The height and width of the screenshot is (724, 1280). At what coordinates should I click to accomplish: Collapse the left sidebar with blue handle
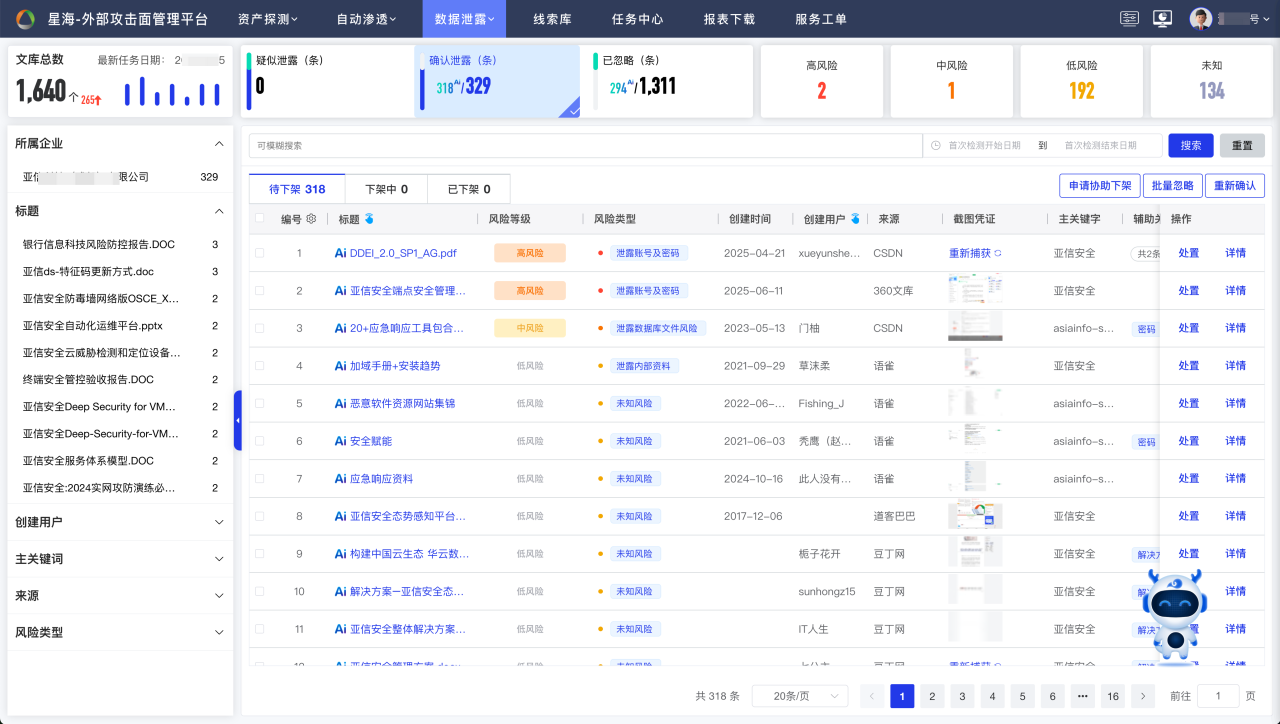point(238,420)
